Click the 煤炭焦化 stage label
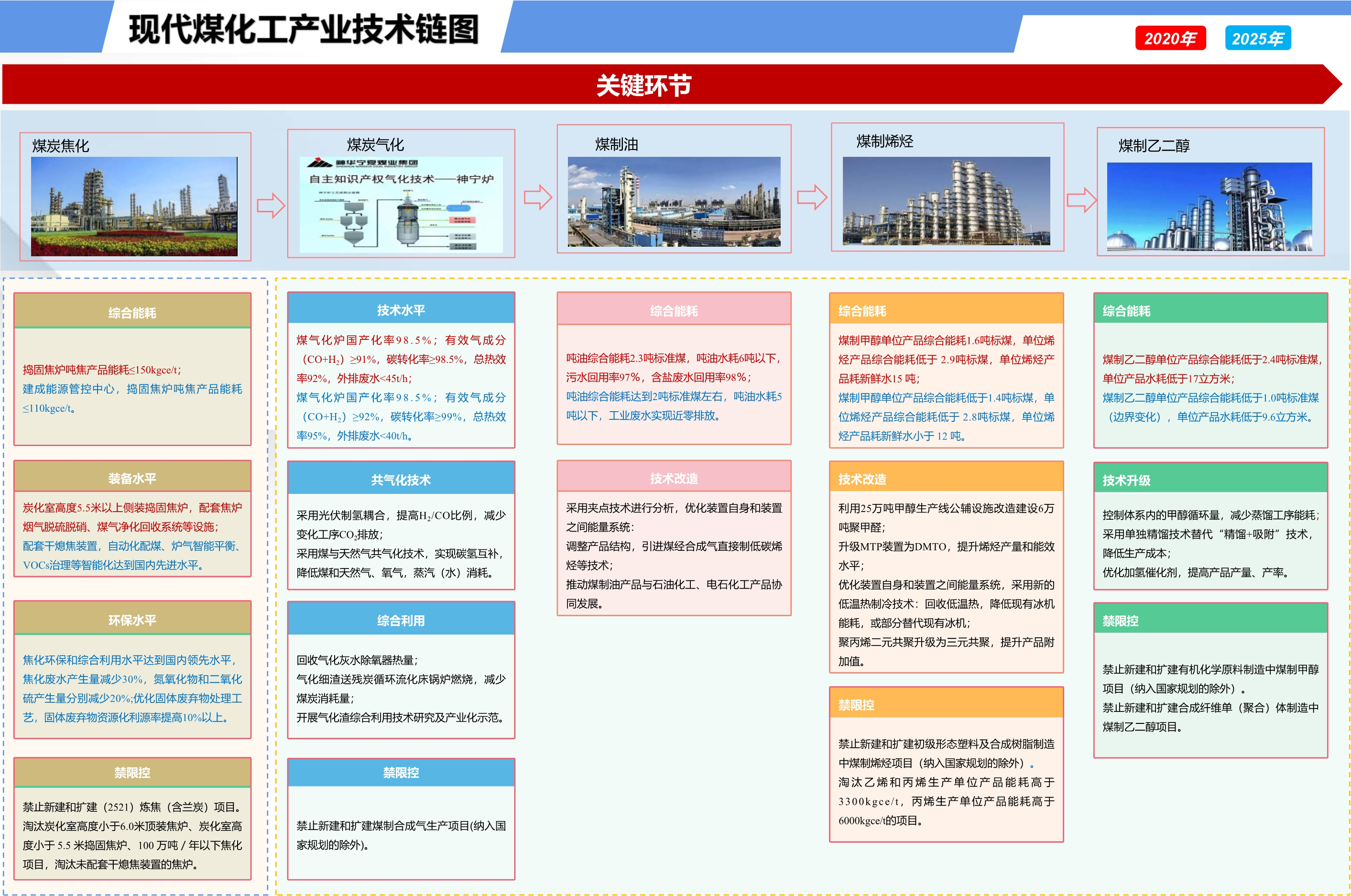This screenshot has width=1351, height=896. coord(61,146)
